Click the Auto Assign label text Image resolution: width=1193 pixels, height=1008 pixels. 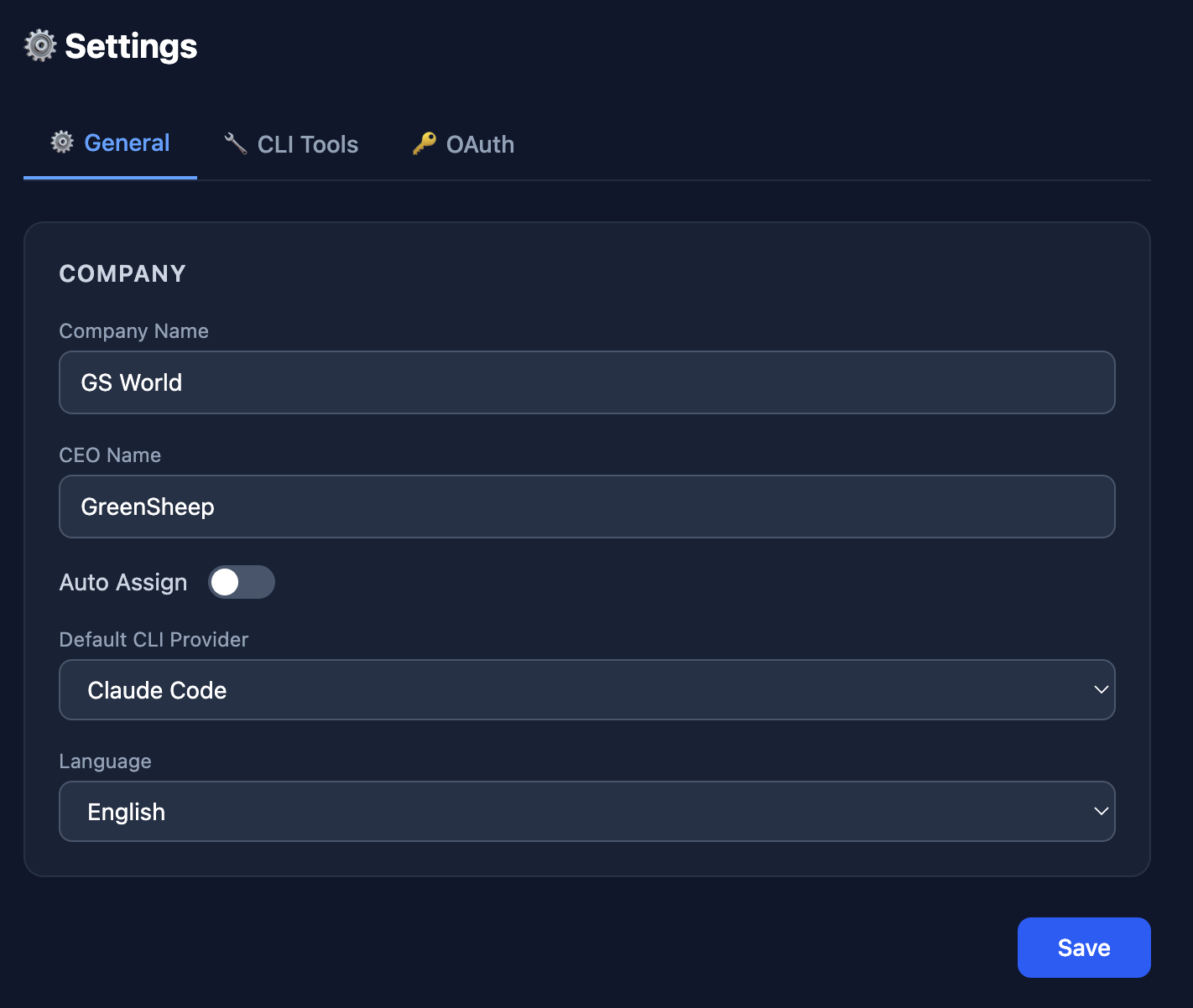(123, 582)
